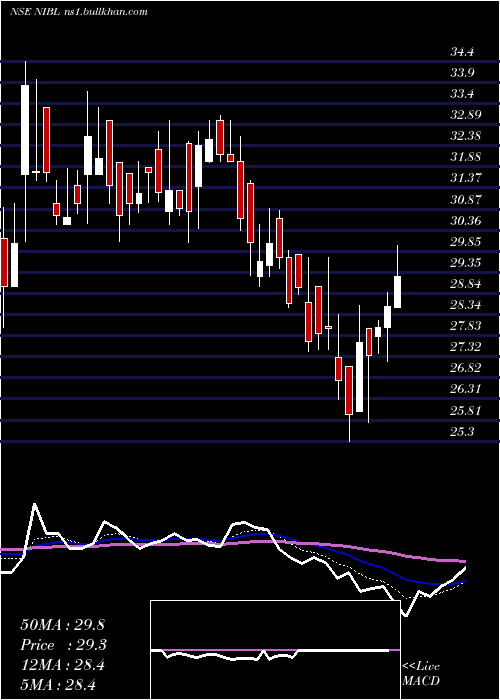Click the Price : 29.3 readout
Image resolution: width=500 pixels, height=700 pixels.
[63, 645]
